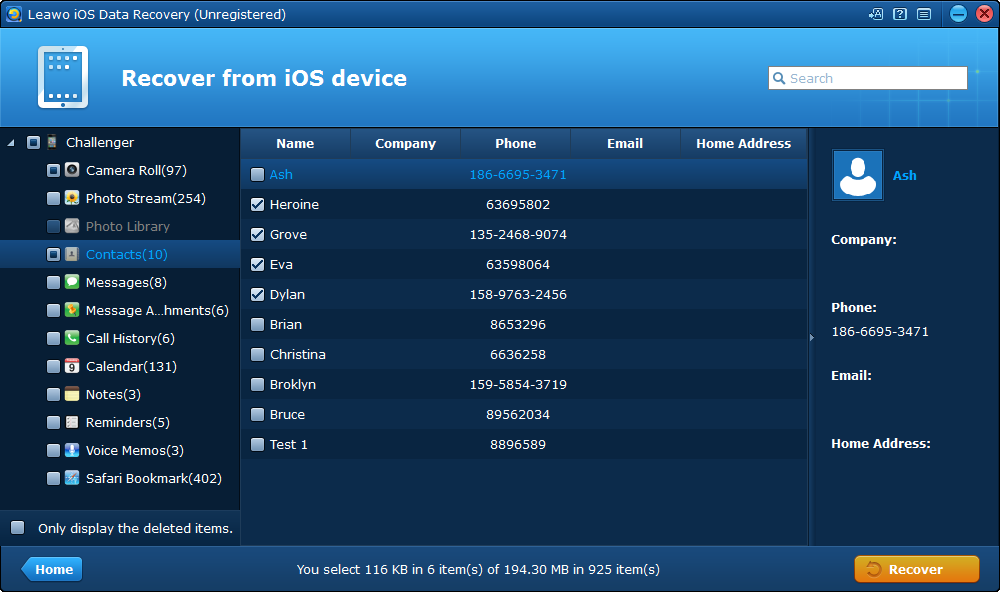Check the Ash contact checkbox
1000x592 pixels.
pyautogui.click(x=258, y=175)
